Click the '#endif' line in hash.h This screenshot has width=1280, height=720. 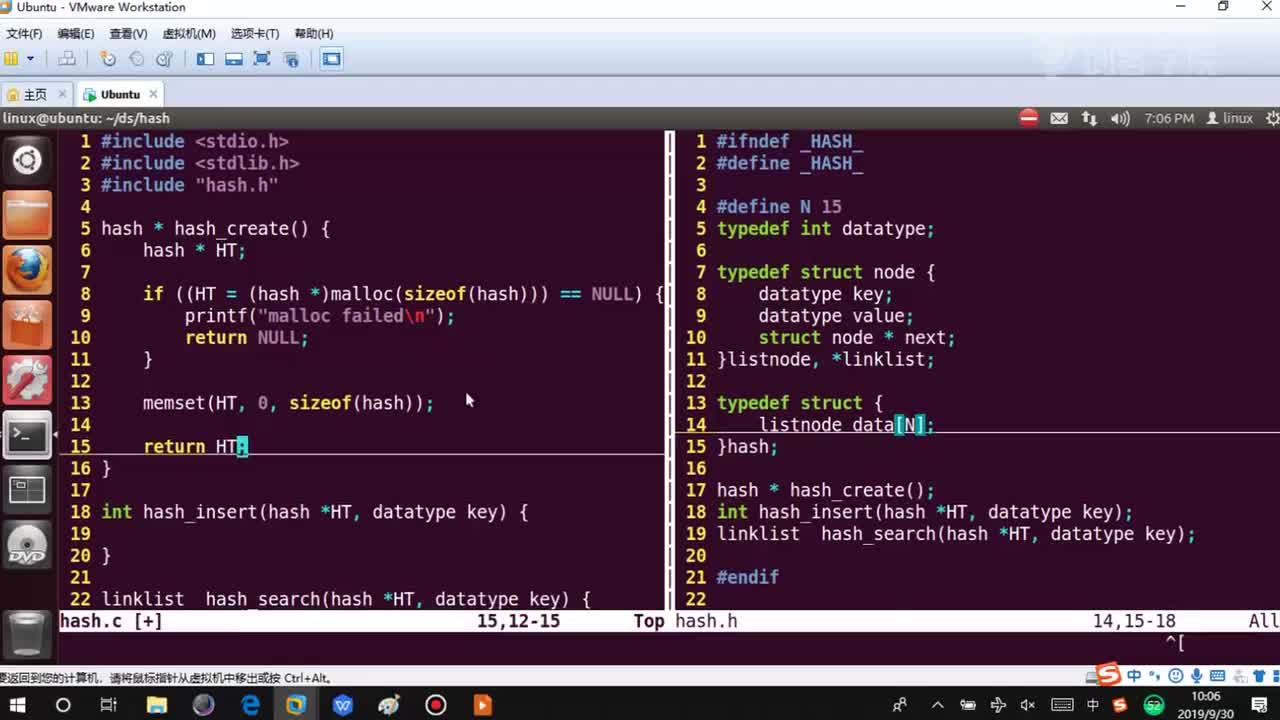(x=747, y=577)
